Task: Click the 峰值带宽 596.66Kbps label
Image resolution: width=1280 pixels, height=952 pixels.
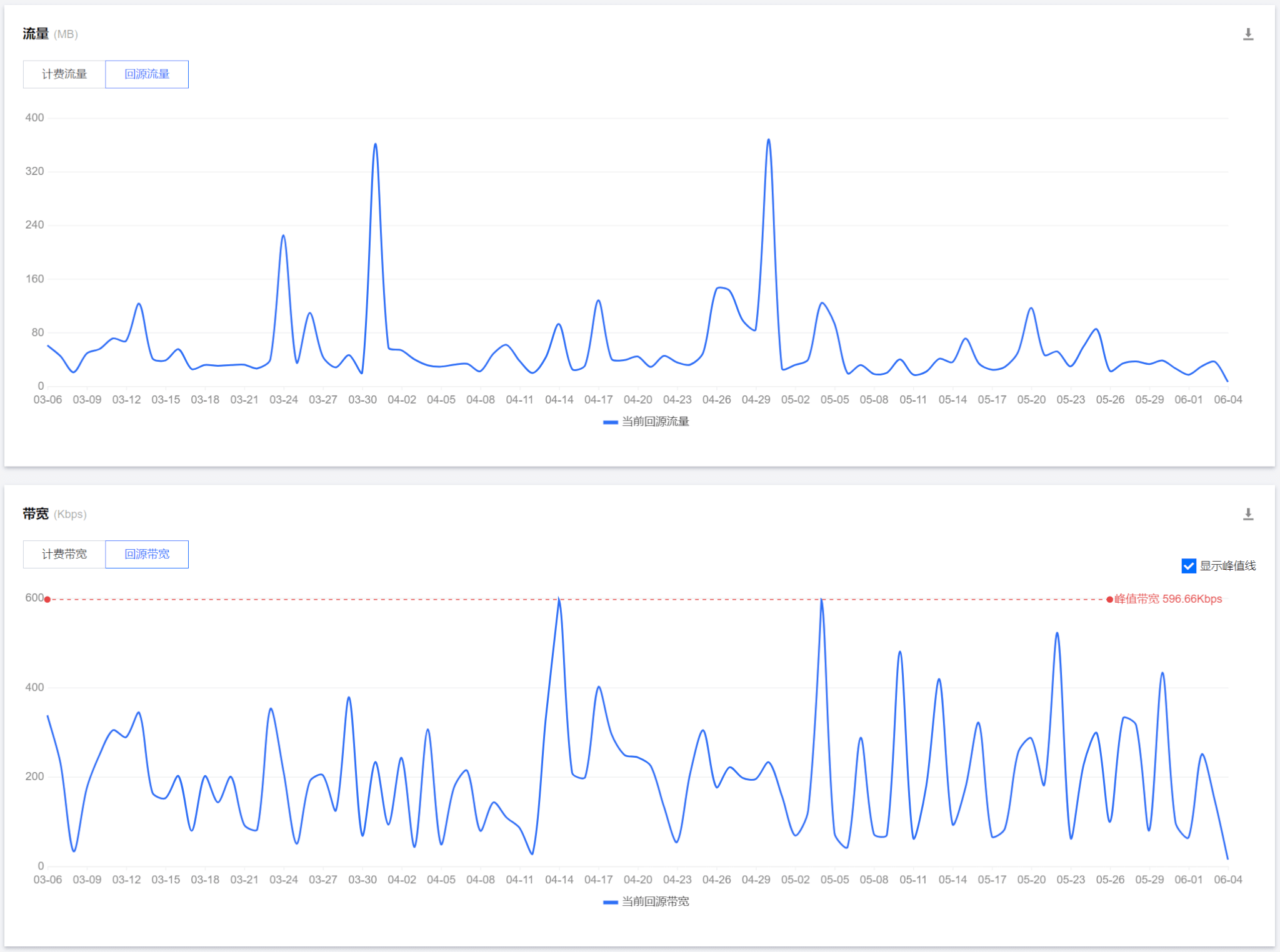Action: [x=1167, y=599]
